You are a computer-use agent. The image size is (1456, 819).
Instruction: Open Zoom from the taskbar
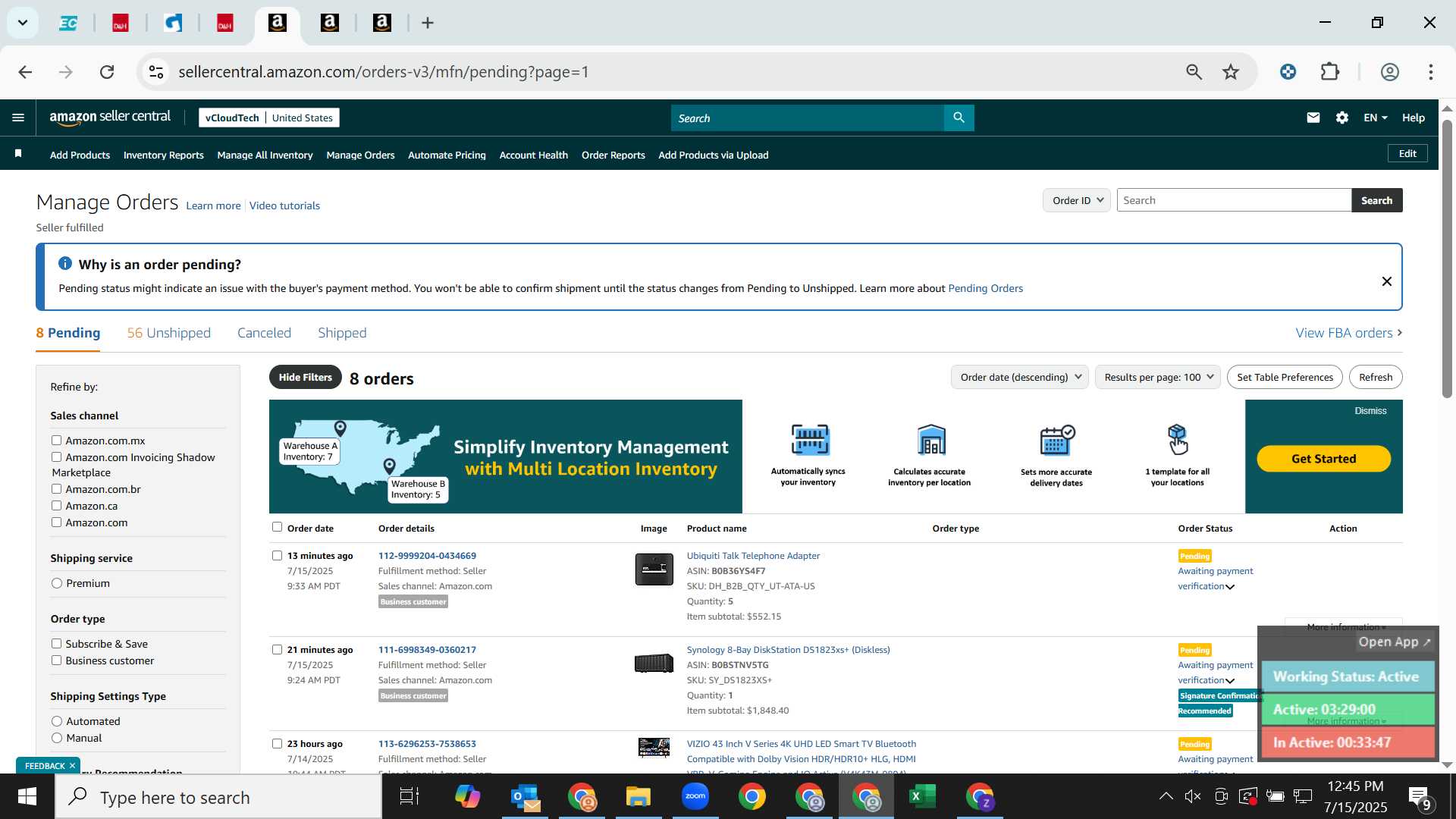pyautogui.click(x=695, y=797)
